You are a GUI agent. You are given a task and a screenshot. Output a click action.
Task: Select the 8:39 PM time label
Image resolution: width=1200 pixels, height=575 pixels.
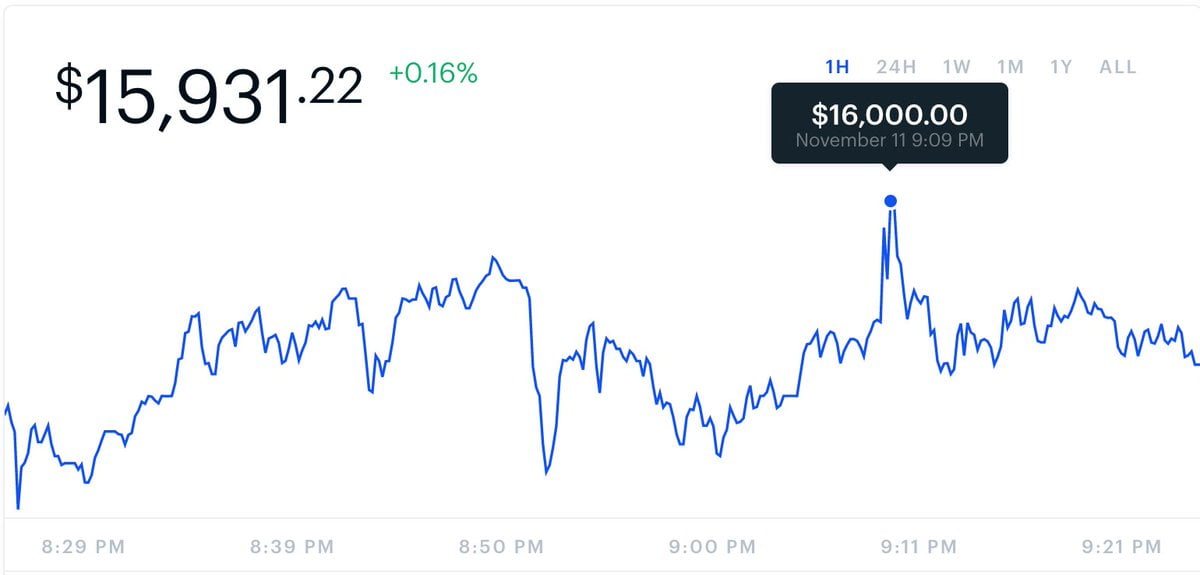pos(292,546)
